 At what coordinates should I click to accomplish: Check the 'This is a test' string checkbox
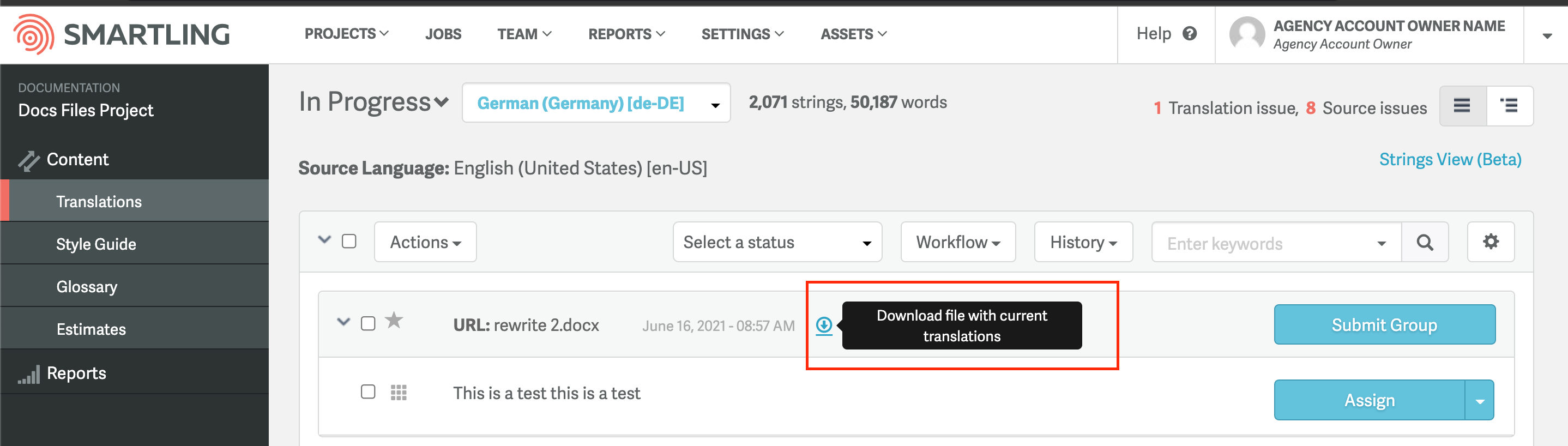[x=367, y=392]
